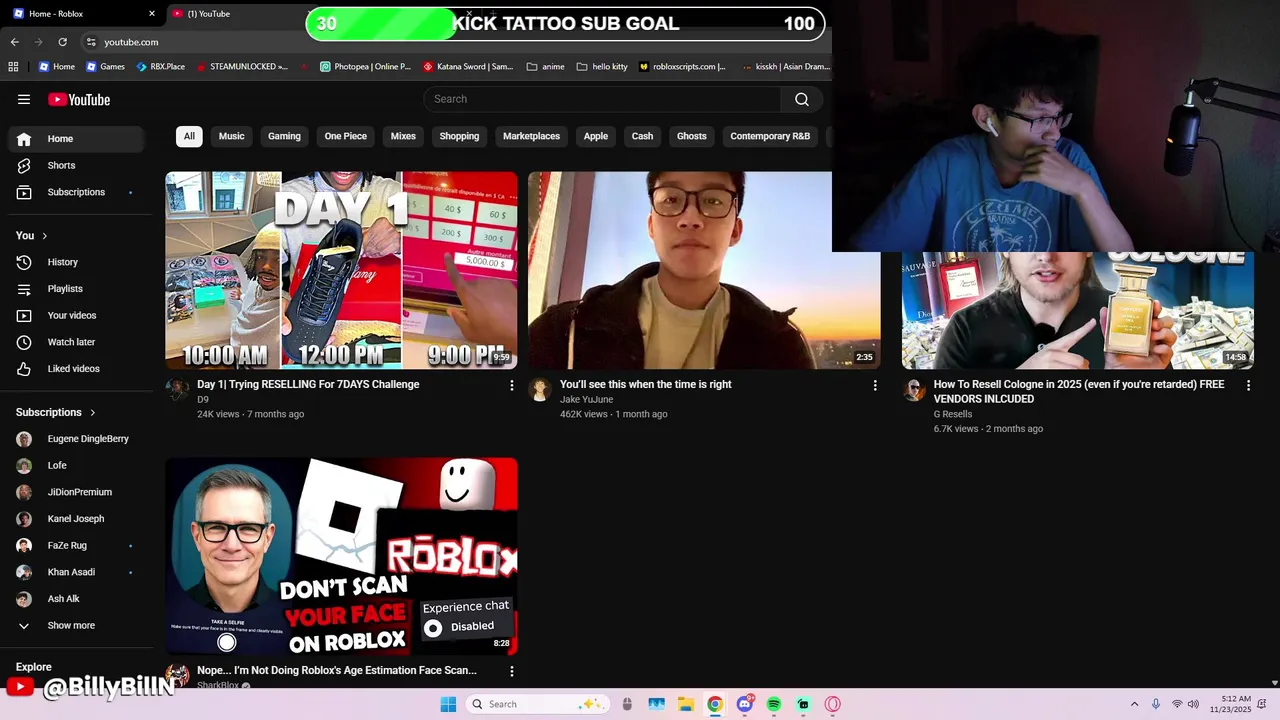
Task: Open Jake YuJune channel avatar
Action: point(540,390)
